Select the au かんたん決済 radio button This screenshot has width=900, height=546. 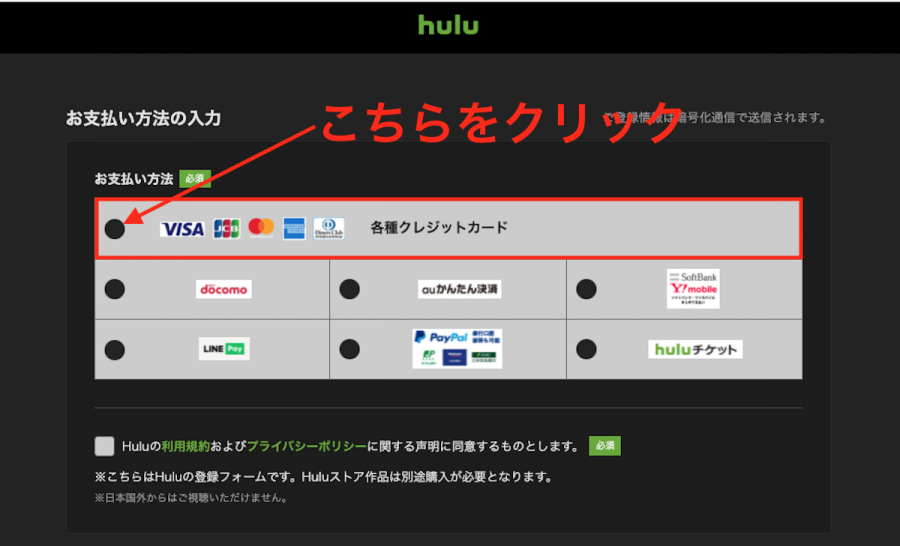(x=350, y=289)
